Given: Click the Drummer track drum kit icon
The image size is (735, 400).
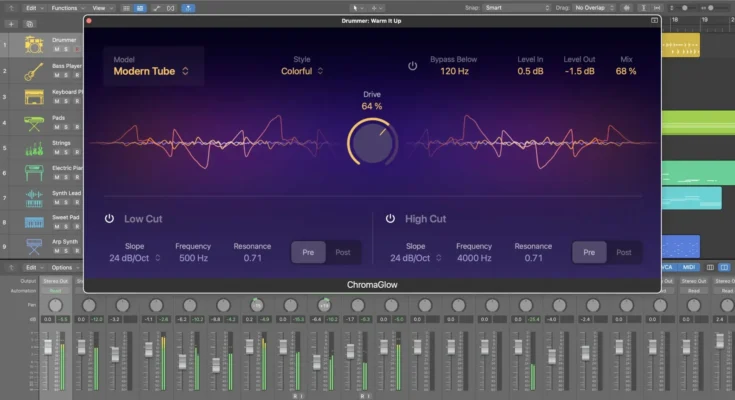Looking at the screenshot, I should tap(34, 45).
